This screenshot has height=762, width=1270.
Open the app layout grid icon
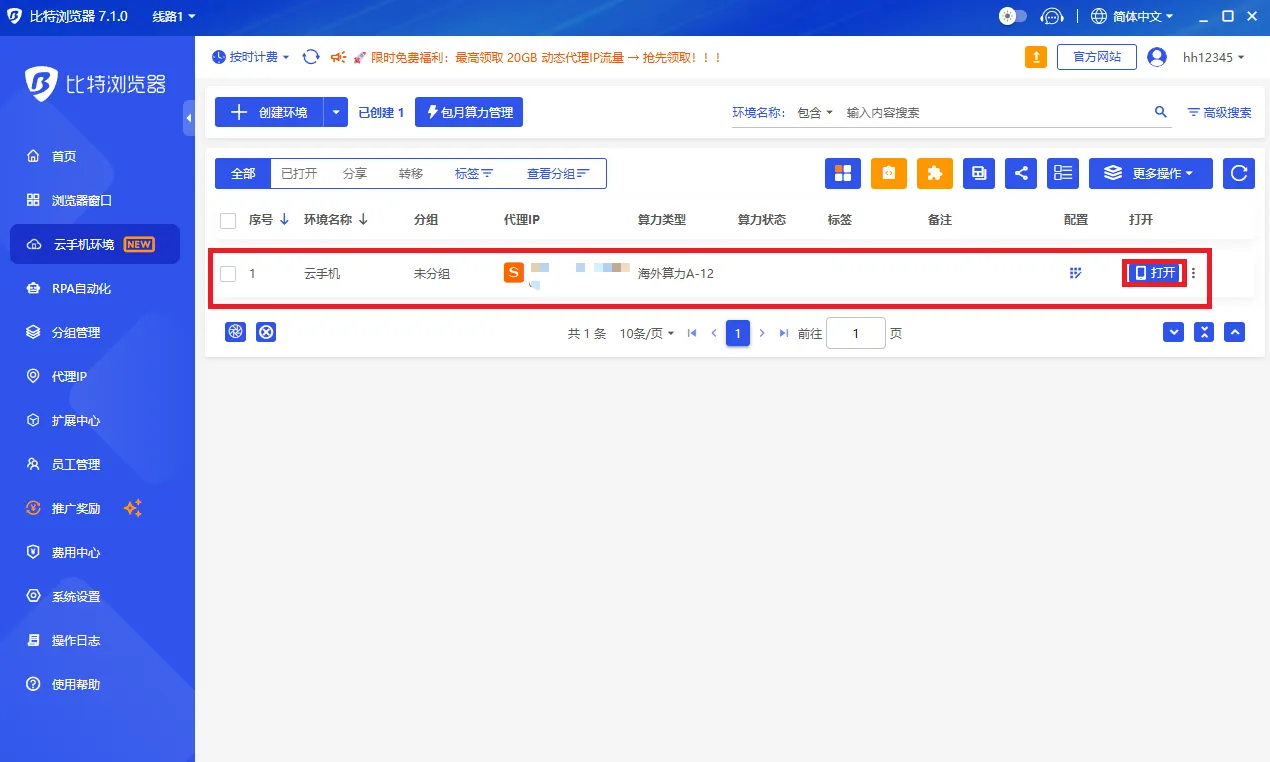(x=842, y=173)
